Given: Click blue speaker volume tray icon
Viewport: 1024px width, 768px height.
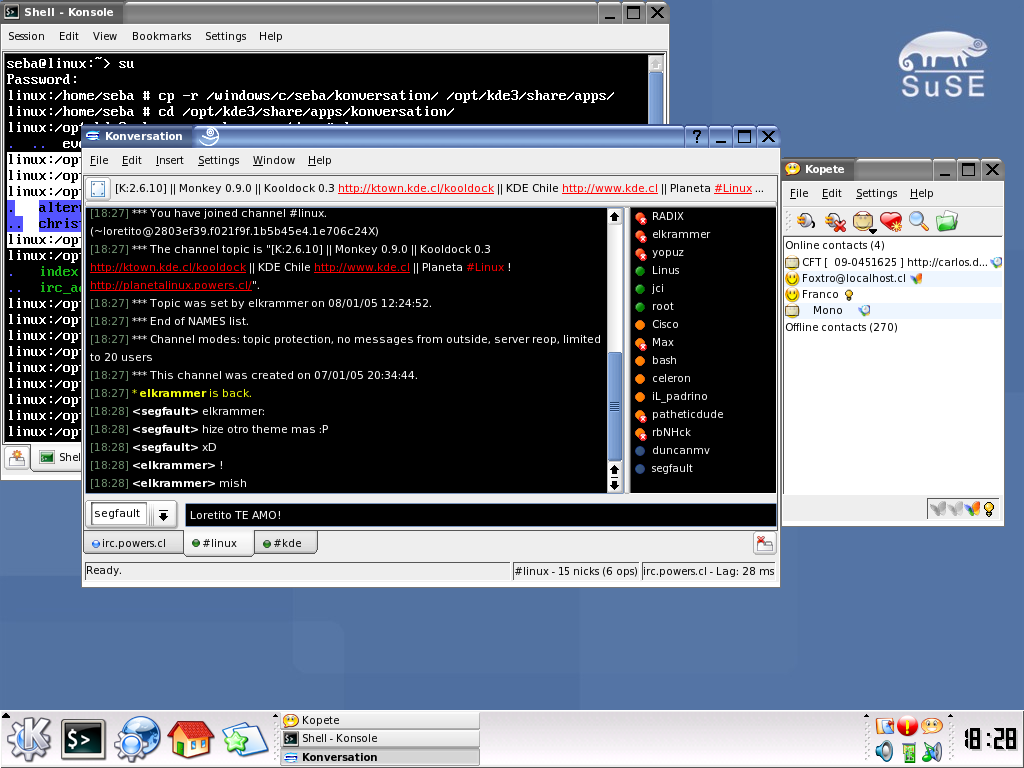Looking at the screenshot, I should click(884, 752).
